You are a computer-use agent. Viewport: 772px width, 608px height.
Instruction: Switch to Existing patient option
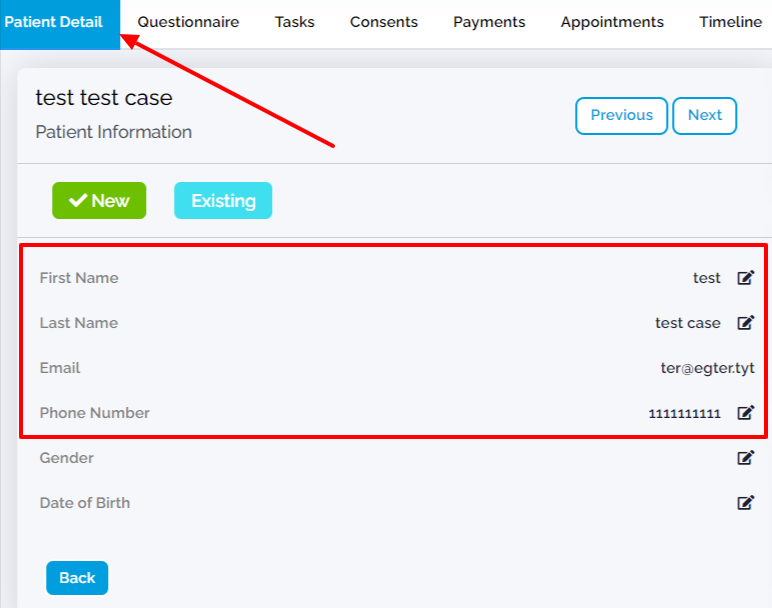click(x=223, y=200)
